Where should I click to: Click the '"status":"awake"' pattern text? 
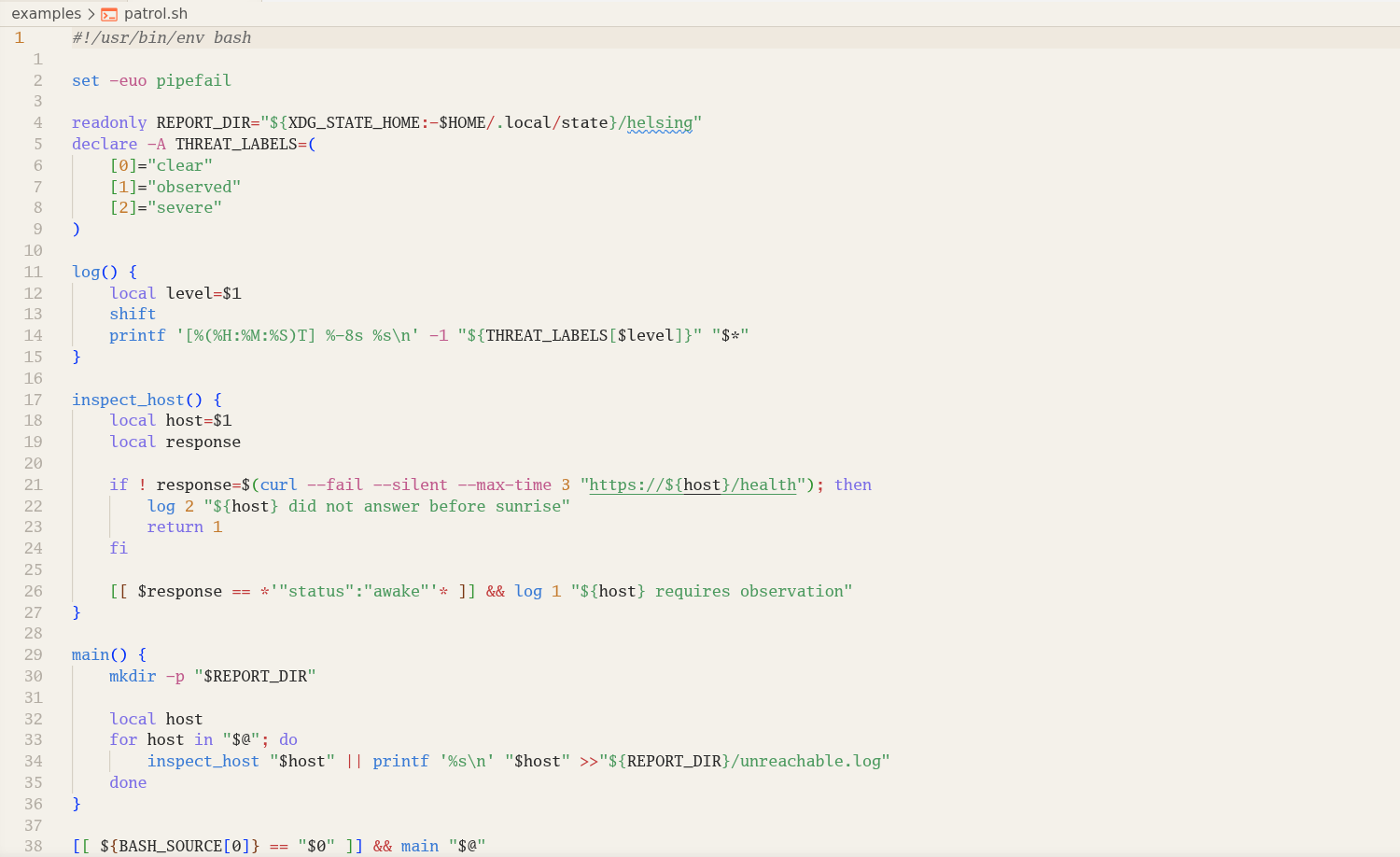click(355, 591)
